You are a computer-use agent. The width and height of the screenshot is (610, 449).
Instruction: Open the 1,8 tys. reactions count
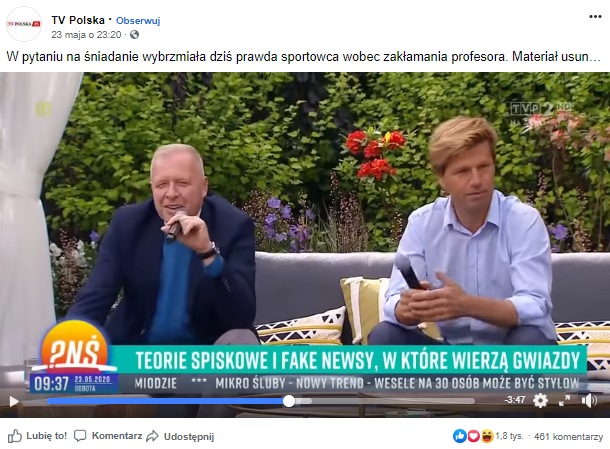pyautogui.click(x=509, y=437)
